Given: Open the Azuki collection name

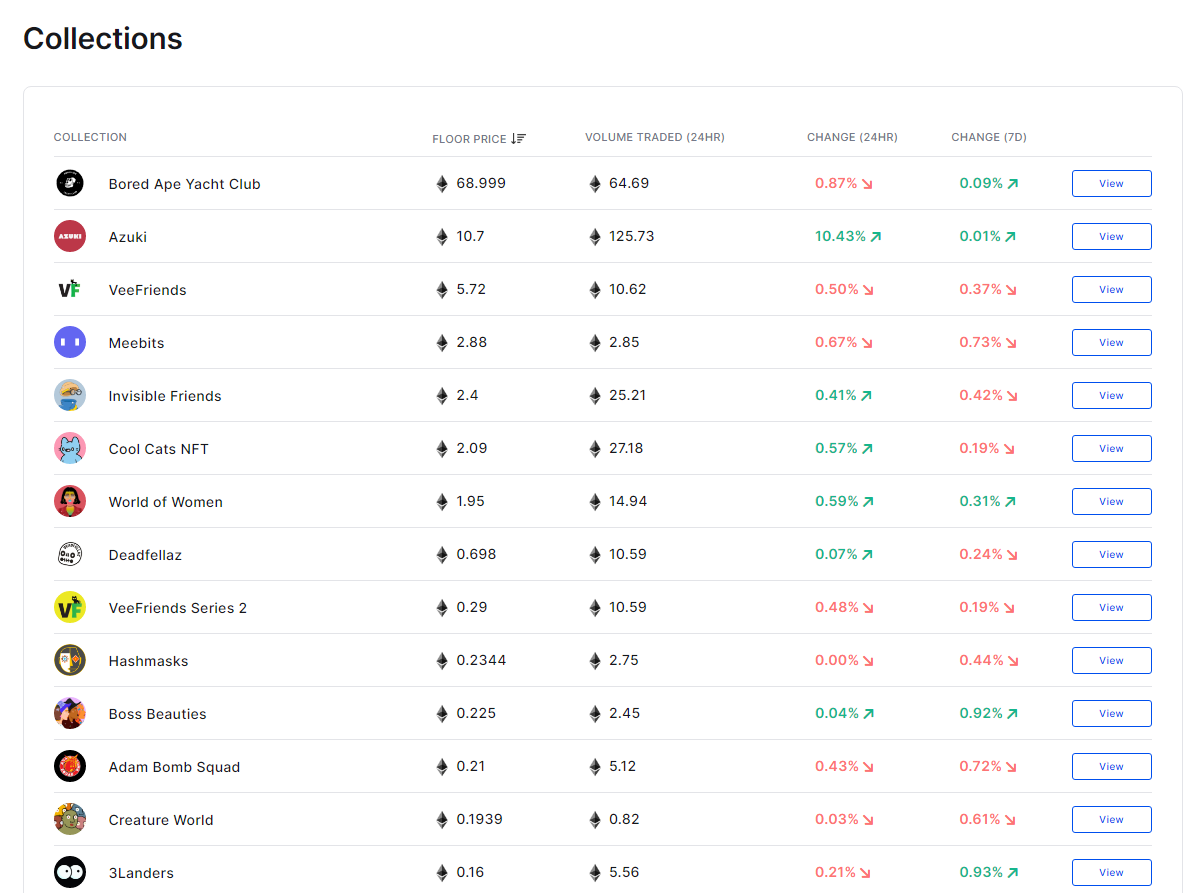Looking at the screenshot, I should pos(128,237).
